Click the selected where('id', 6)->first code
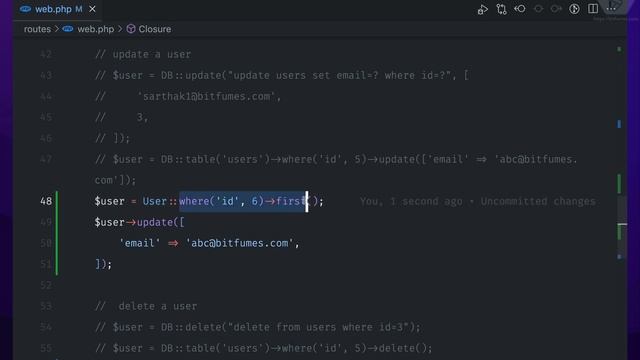 [243, 201]
